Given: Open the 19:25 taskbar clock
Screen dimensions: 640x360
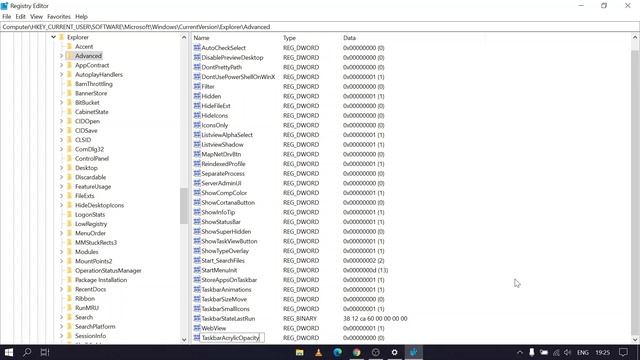Looking at the screenshot, I should [x=602, y=352].
